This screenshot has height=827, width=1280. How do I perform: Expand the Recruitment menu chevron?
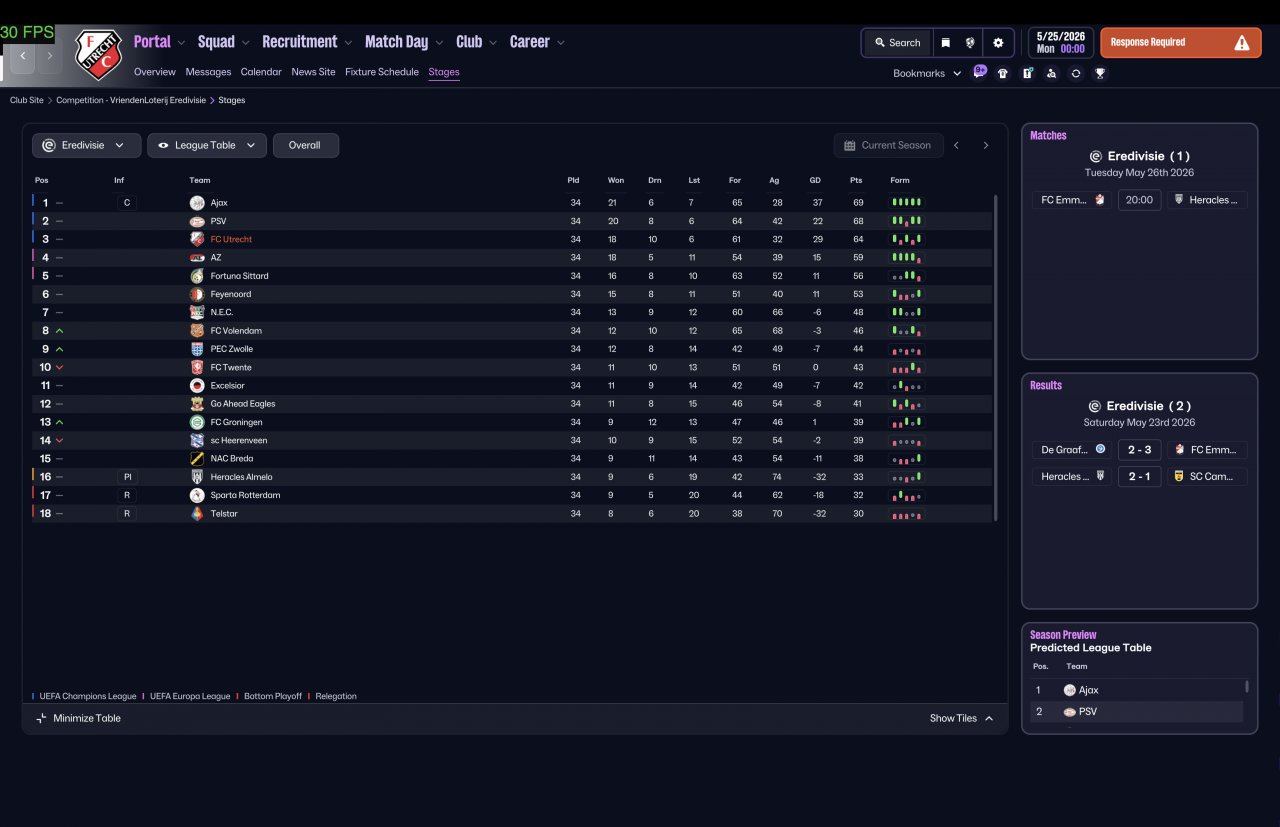click(348, 43)
